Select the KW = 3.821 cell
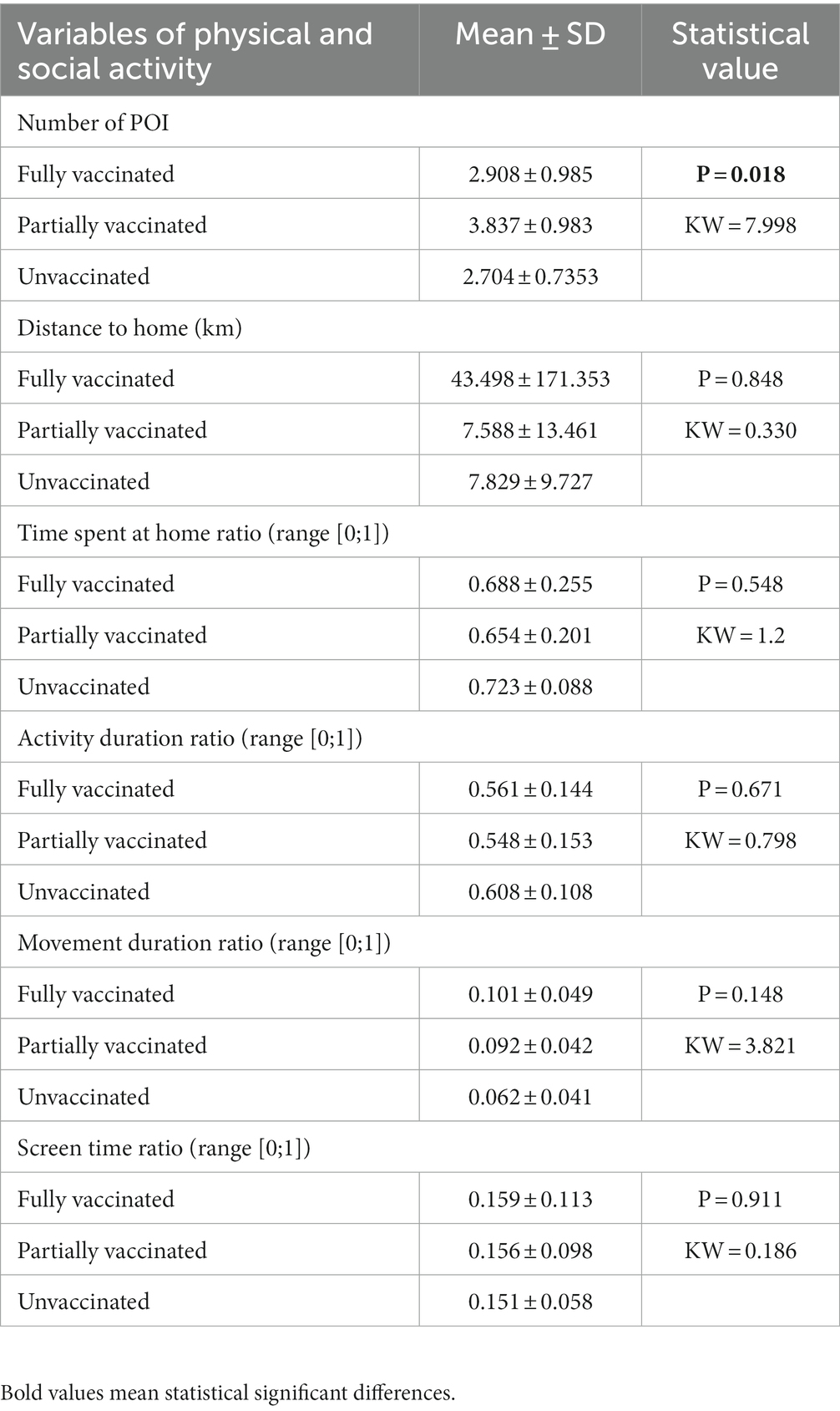The image size is (840, 1411). point(741,1045)
